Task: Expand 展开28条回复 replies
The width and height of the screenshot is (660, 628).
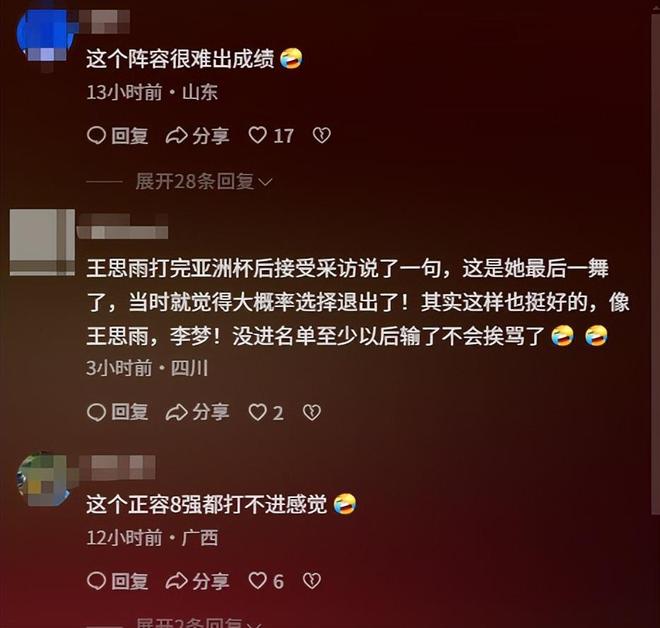Action: (195, 182)
